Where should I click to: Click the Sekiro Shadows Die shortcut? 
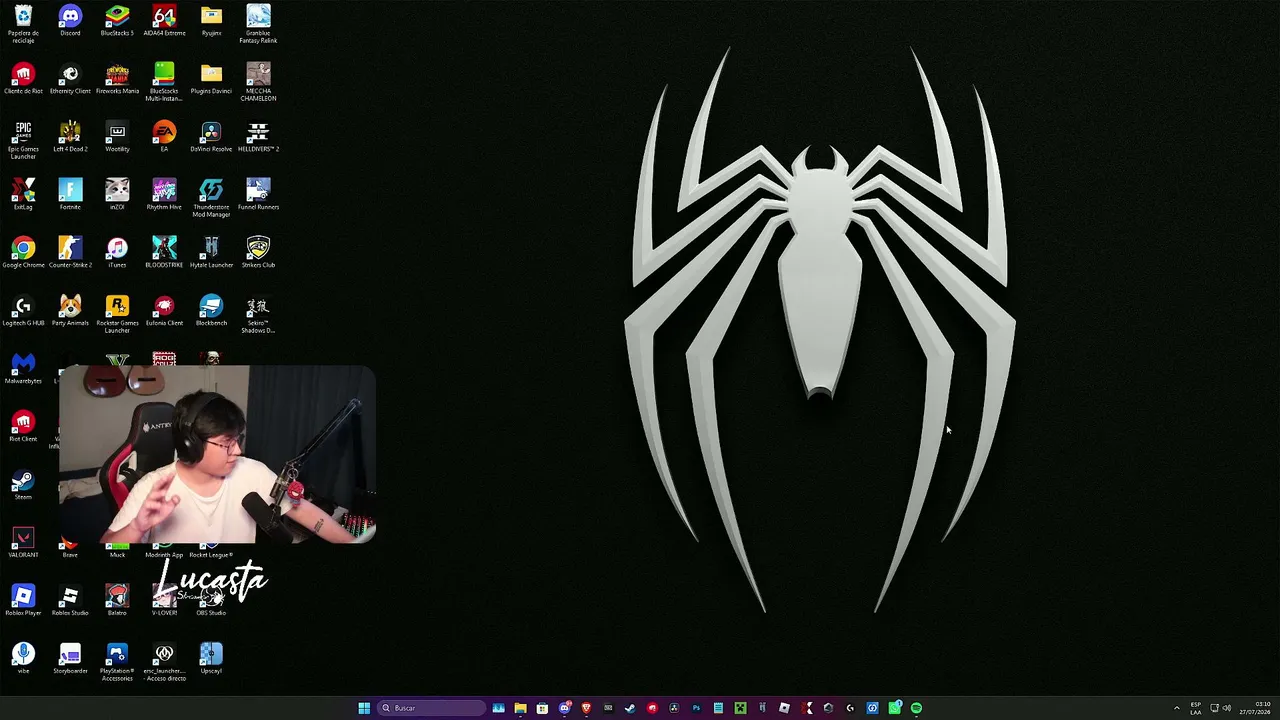pyautogui.click(x=258, y=314)
